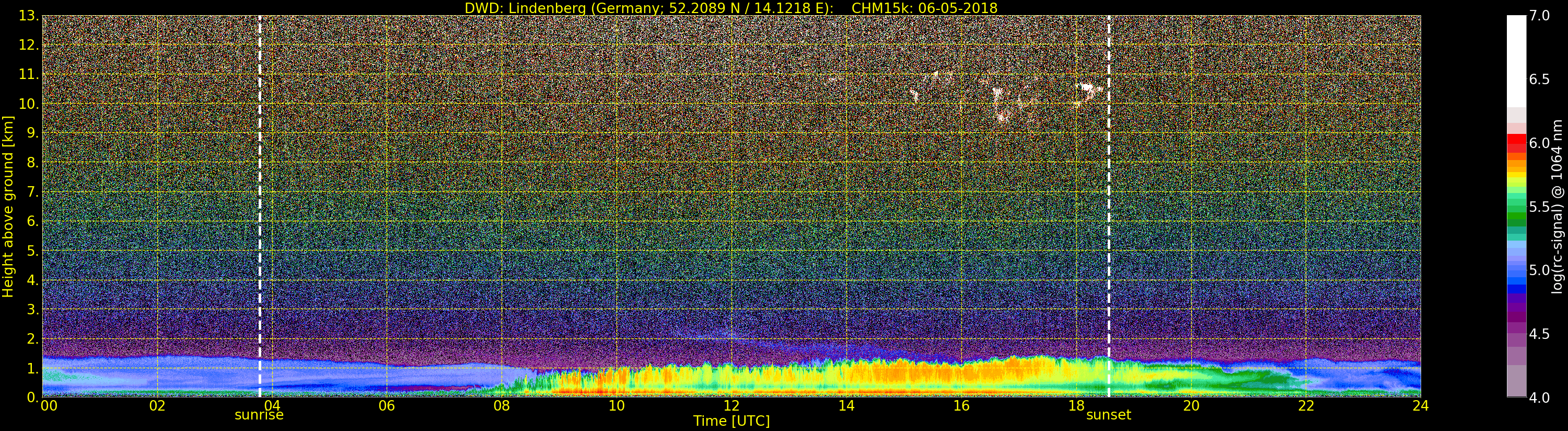Image resolution: width=1568 pixels, height=431 pixels.
Task: Click the 7.0 tick label on colorbar
Action: click(x=1539, y=16)
